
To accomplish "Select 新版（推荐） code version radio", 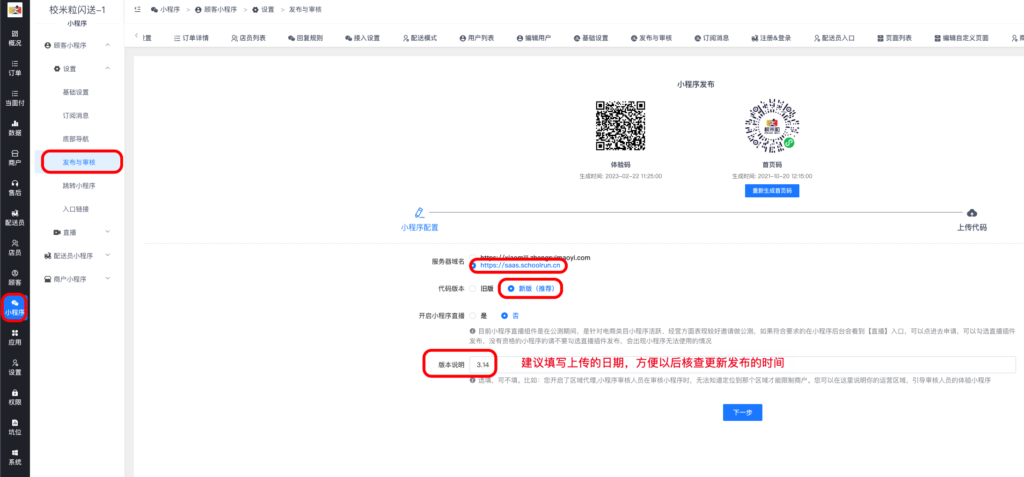I will point(512,288).
